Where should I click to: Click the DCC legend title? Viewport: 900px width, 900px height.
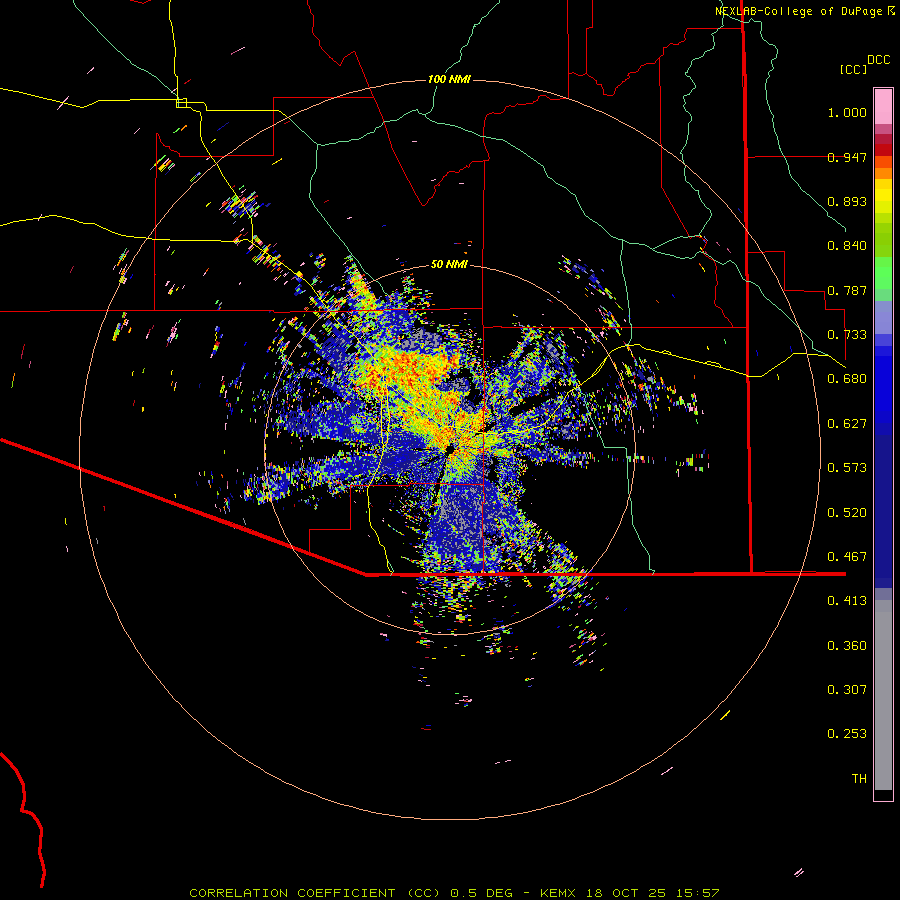(x=879, y=60)
